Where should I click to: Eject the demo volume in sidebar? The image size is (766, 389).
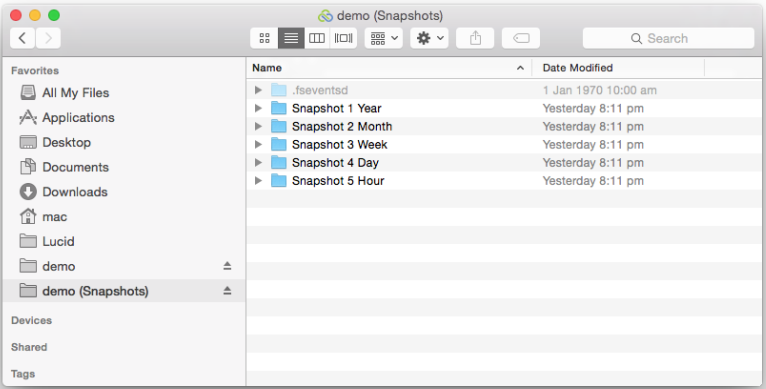point(227,266)
